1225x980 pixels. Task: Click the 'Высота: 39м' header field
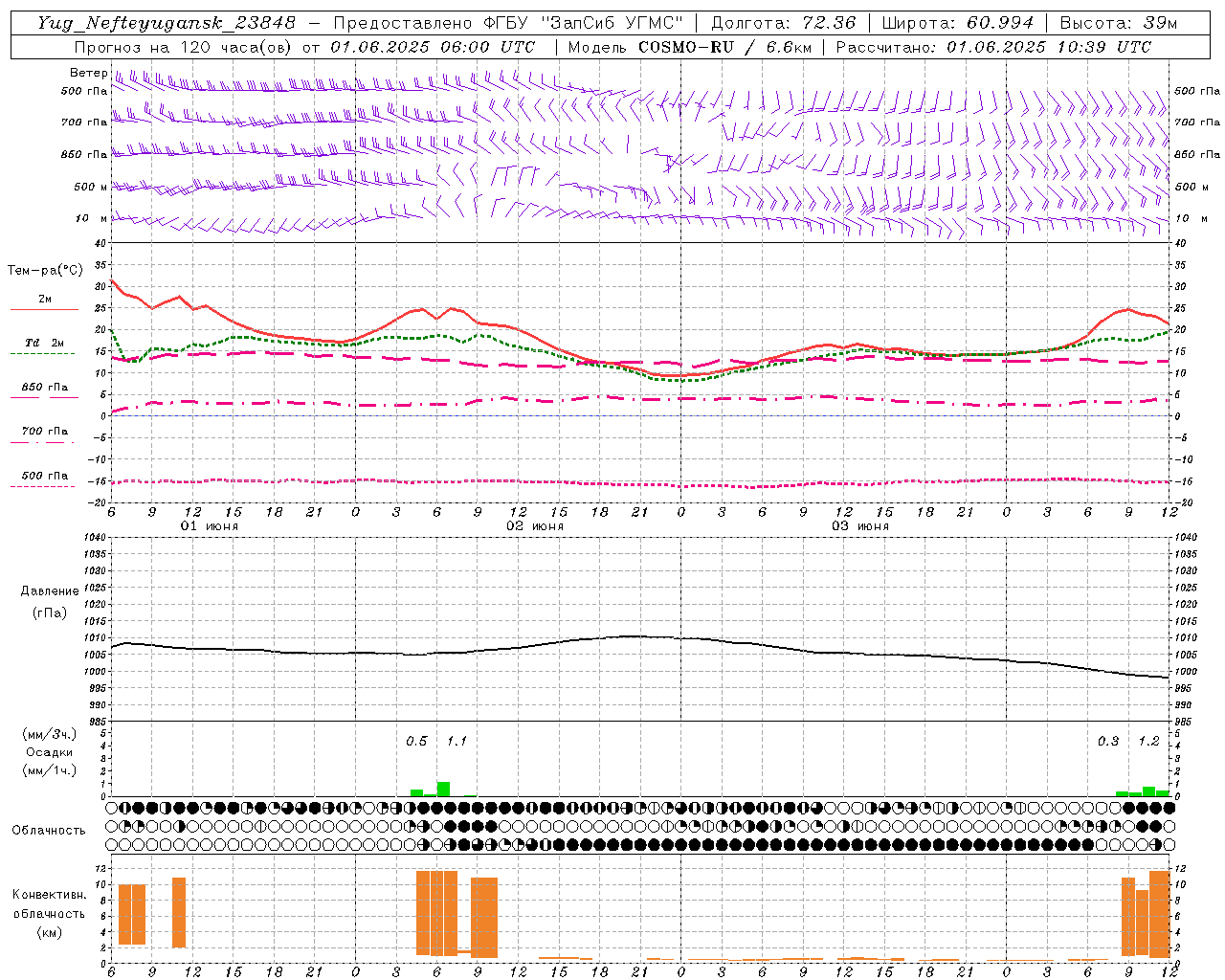tap(1119, 23)
